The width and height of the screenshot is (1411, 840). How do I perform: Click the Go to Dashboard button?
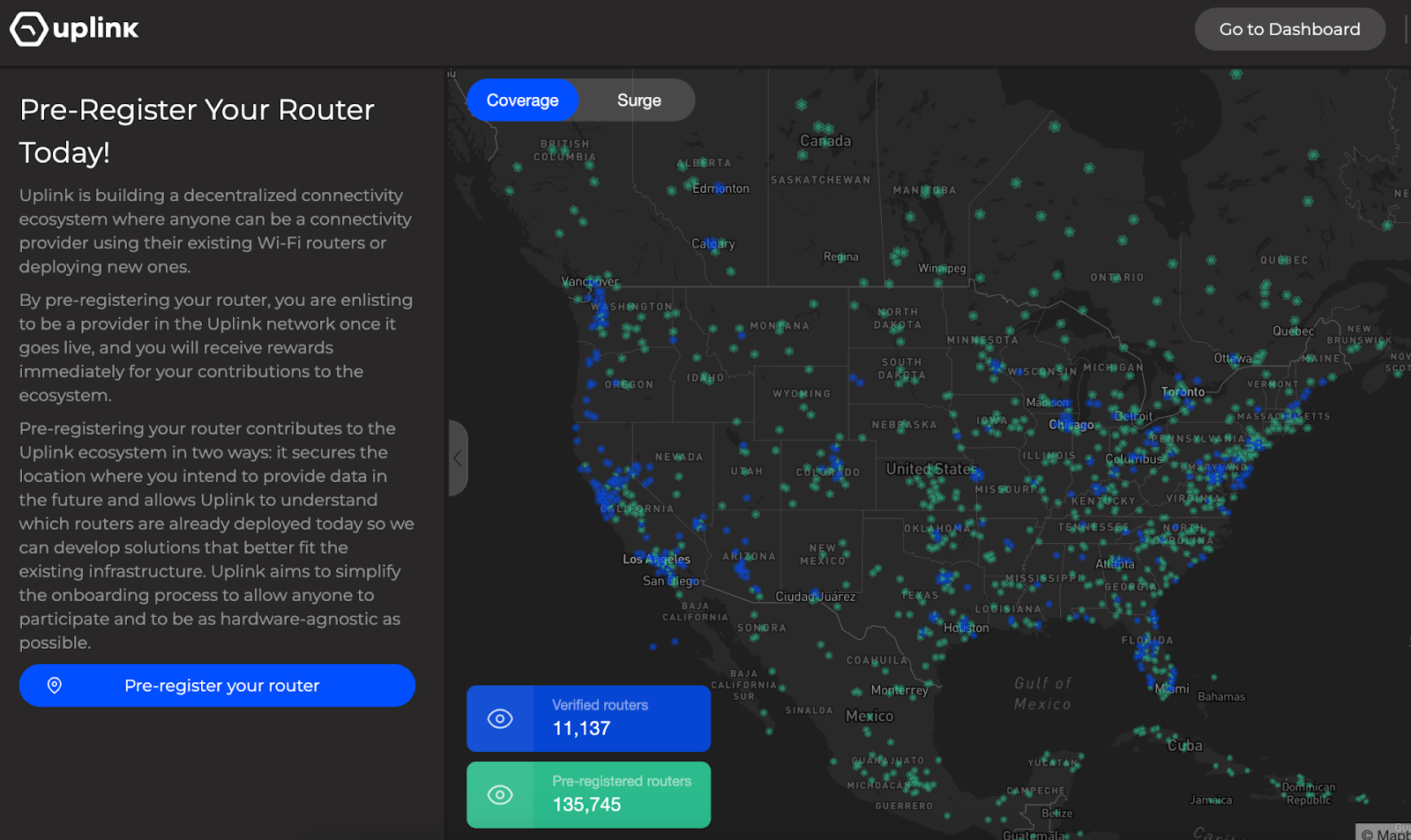[1289, 28]
